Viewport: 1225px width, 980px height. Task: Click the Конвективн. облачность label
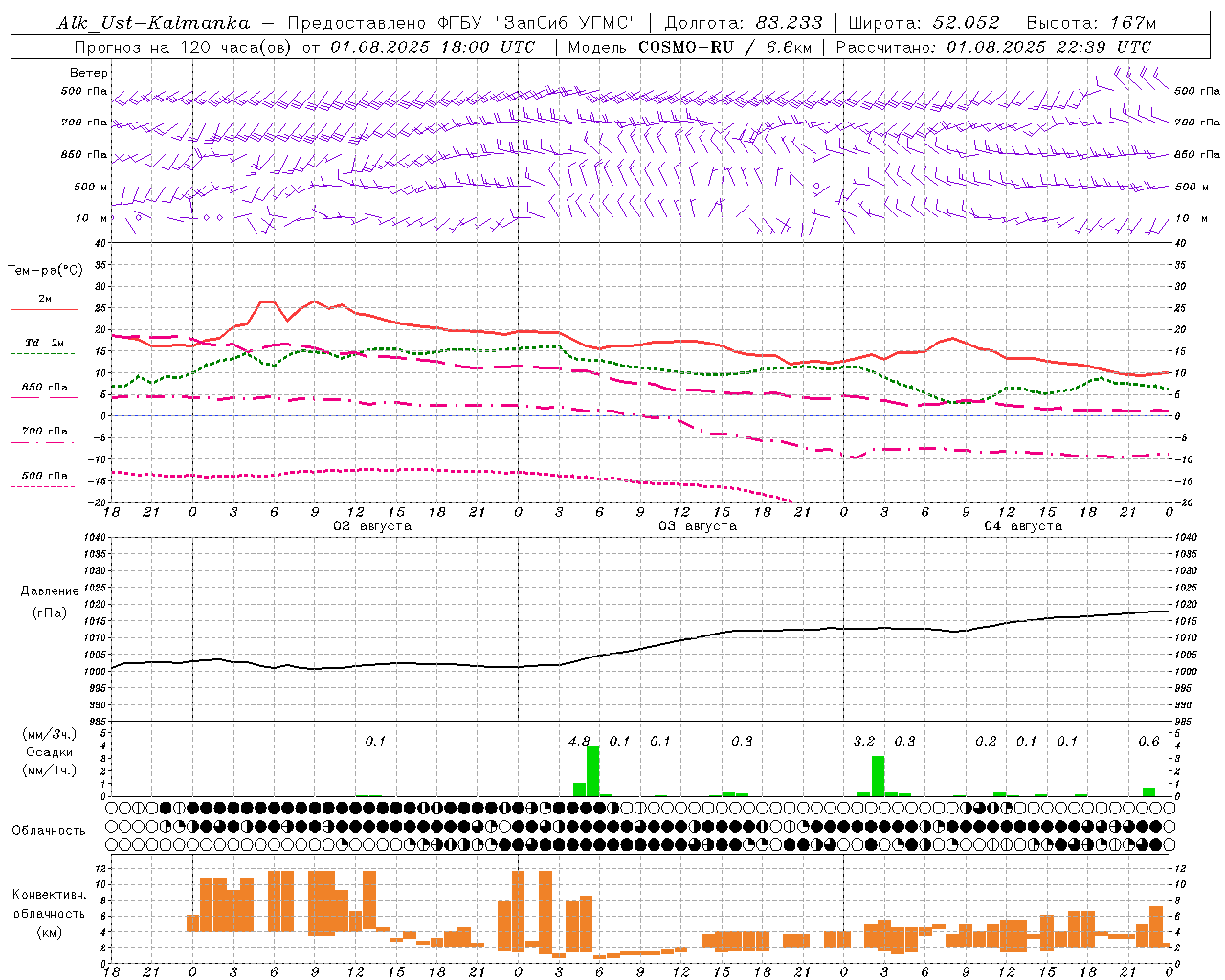(x=49, y=904)
